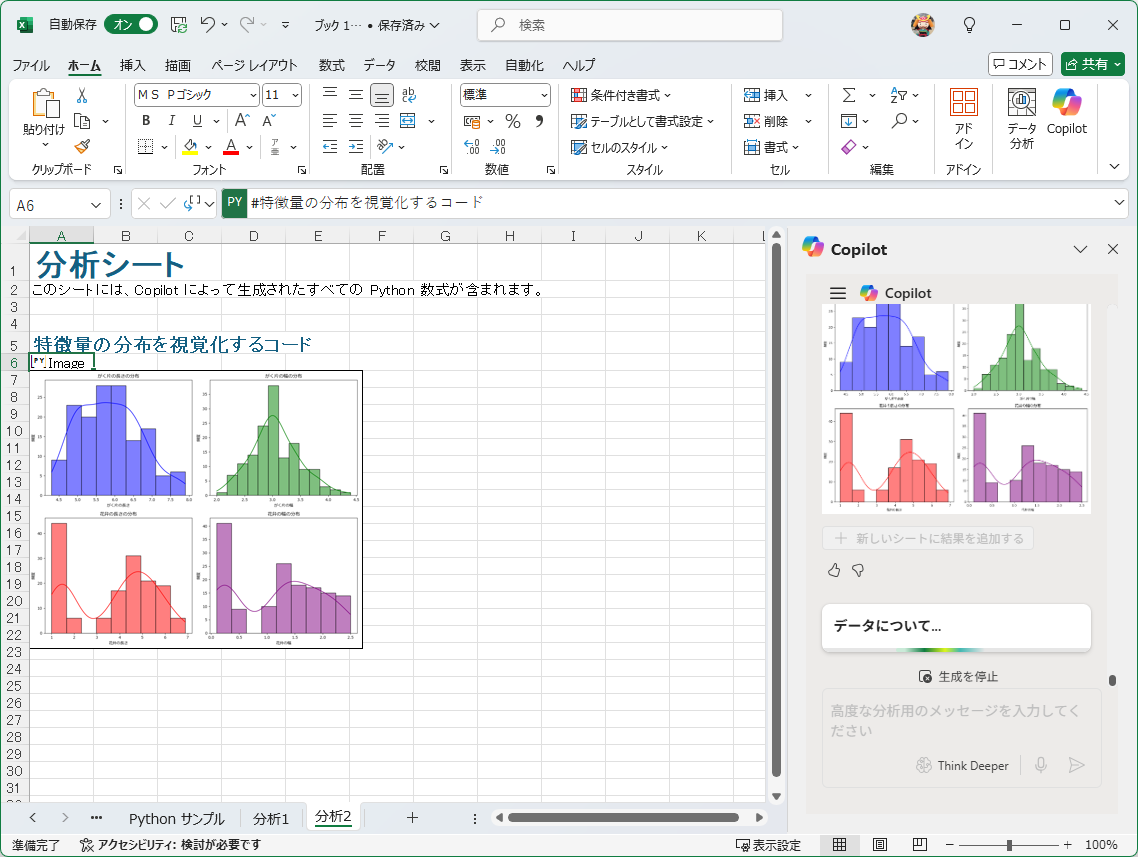1138x857 pixels.
Task: Click the thumbs down feedback icon
Action: tap(858, 570)
